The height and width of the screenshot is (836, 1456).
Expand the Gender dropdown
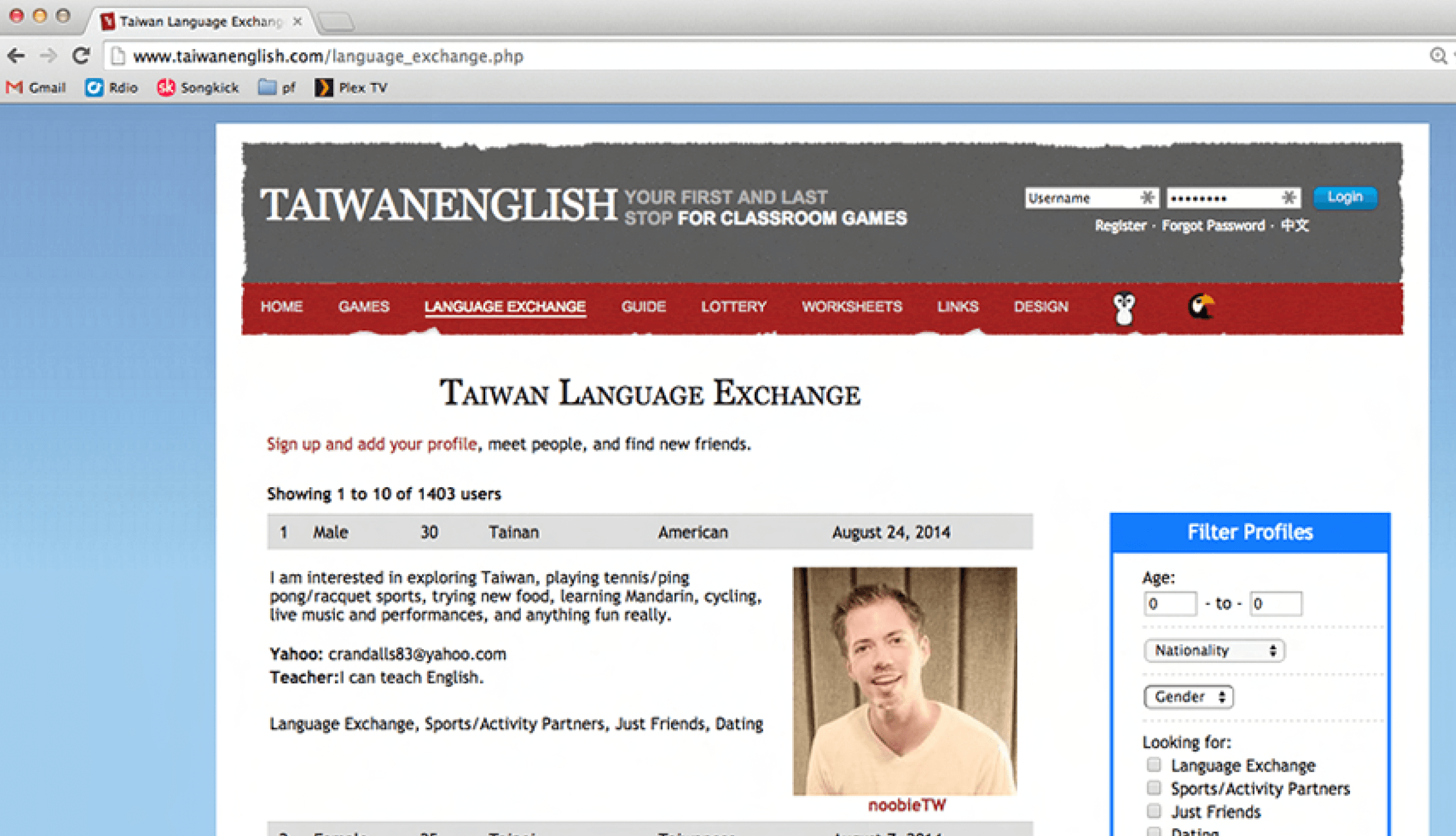pyautogui.click(x=1188, y=697)
